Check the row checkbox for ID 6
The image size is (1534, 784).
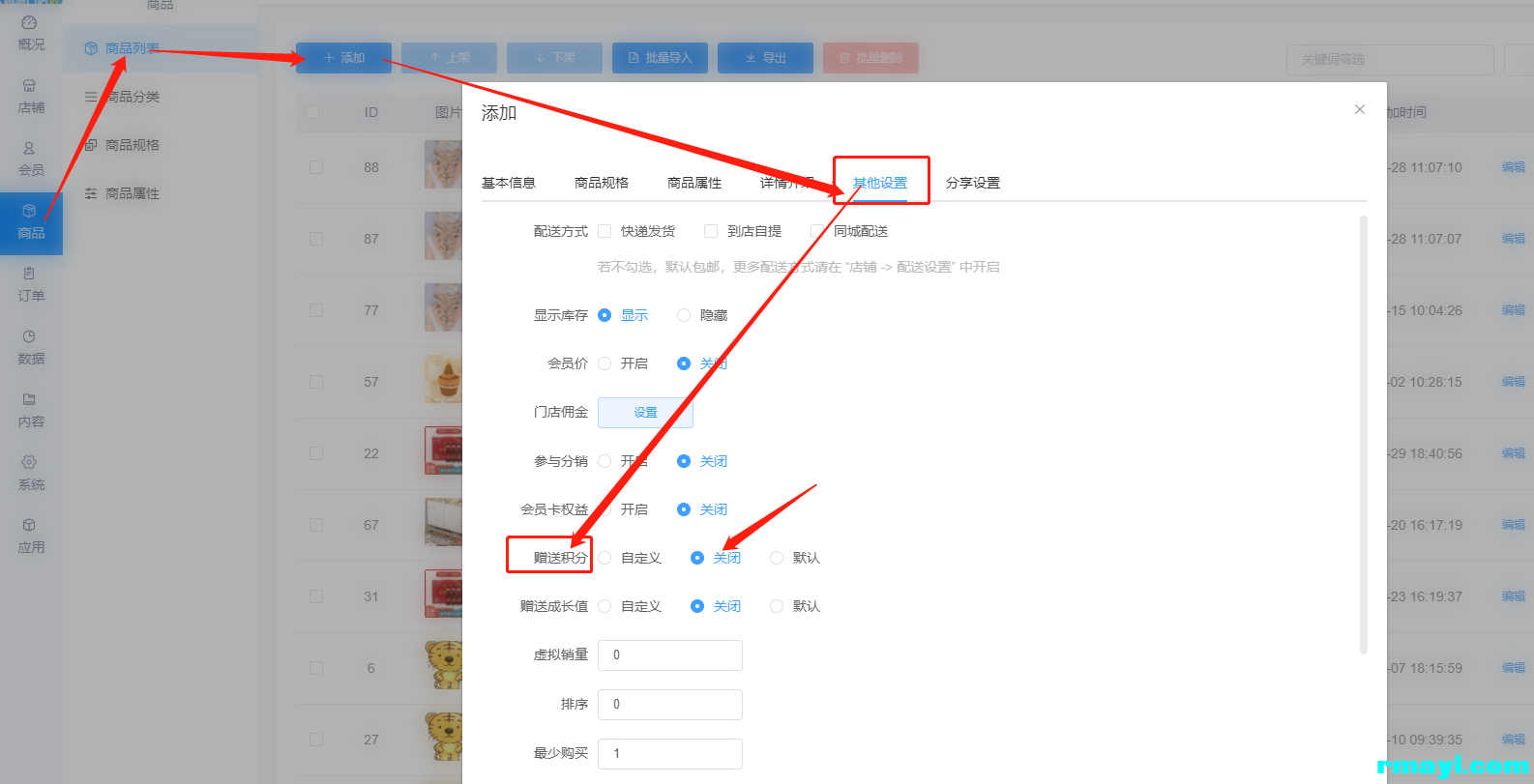[316, 668]
